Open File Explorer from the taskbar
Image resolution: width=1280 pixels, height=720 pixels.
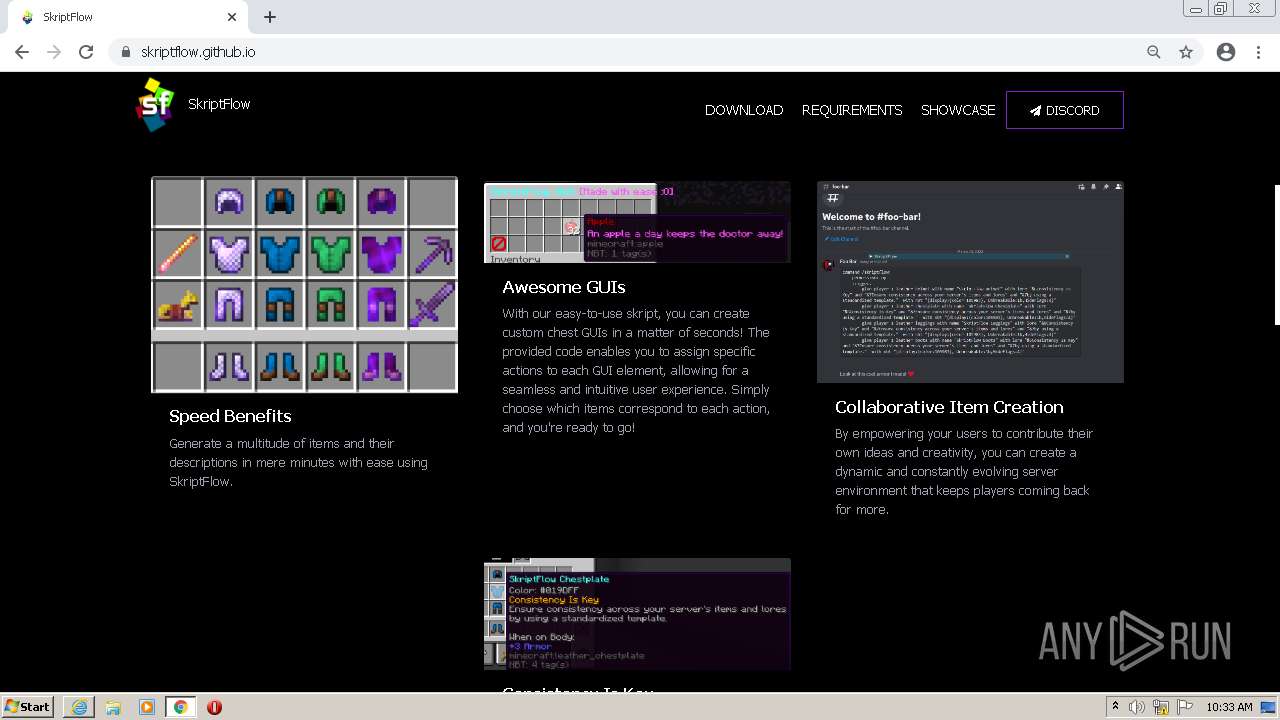click(113, 707)
